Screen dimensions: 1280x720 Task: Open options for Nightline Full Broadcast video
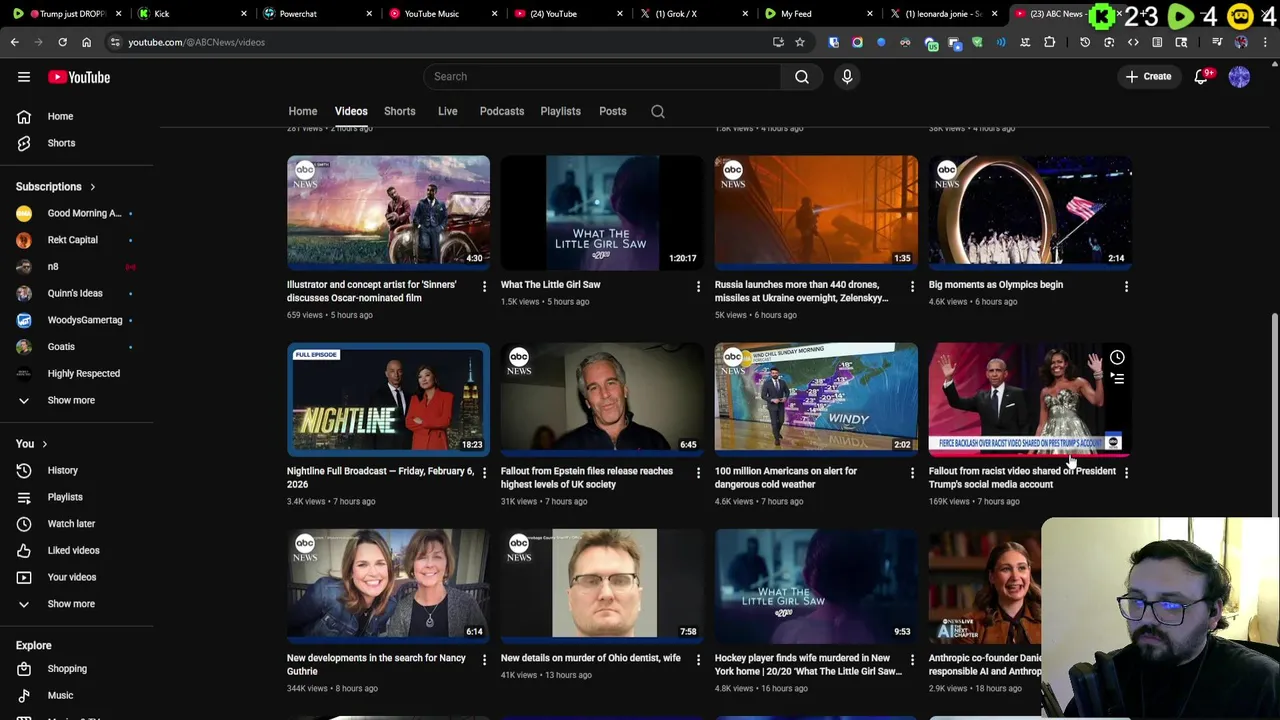[484, 473]
